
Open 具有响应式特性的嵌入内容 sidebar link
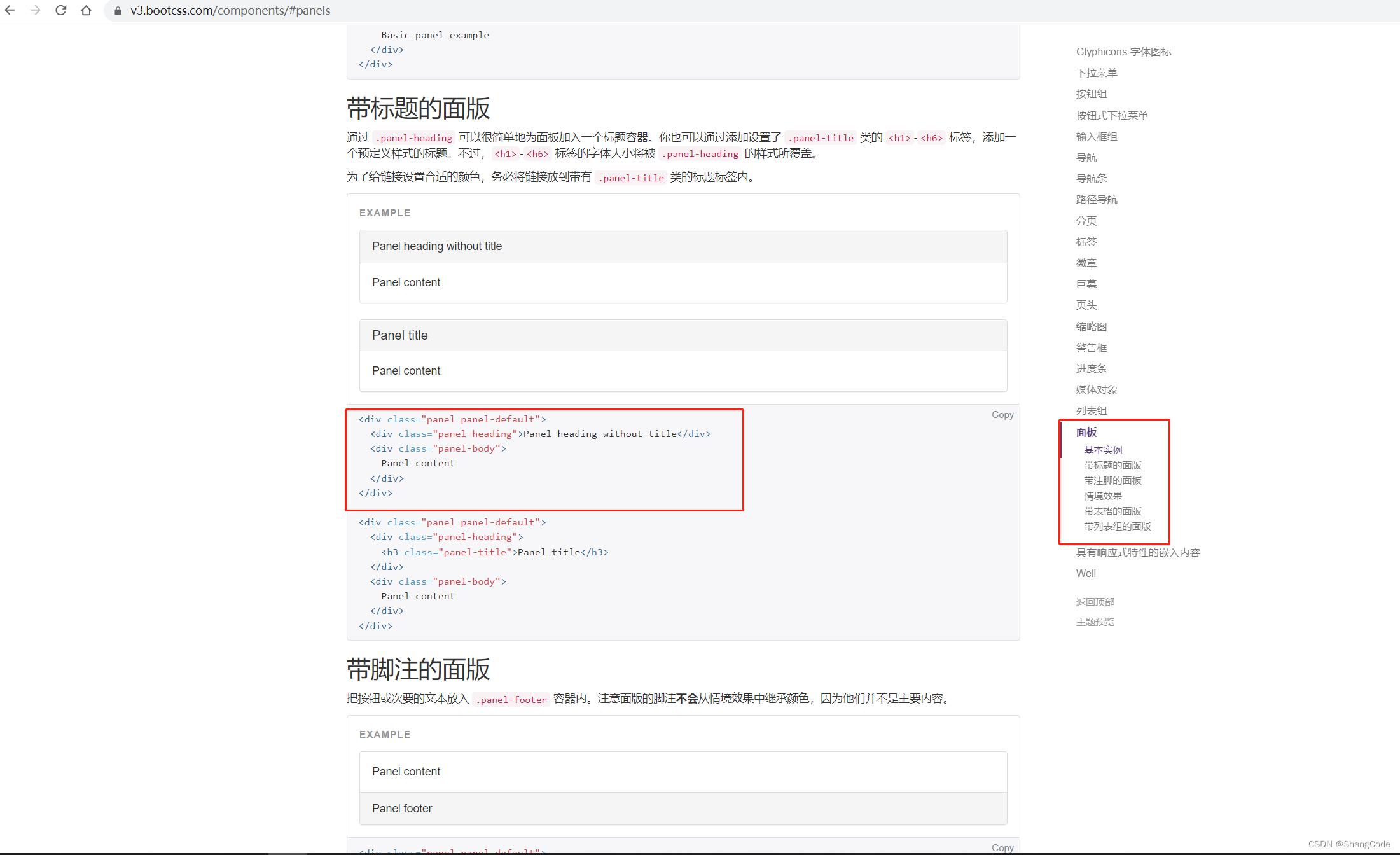click(x=1137, y=552)
